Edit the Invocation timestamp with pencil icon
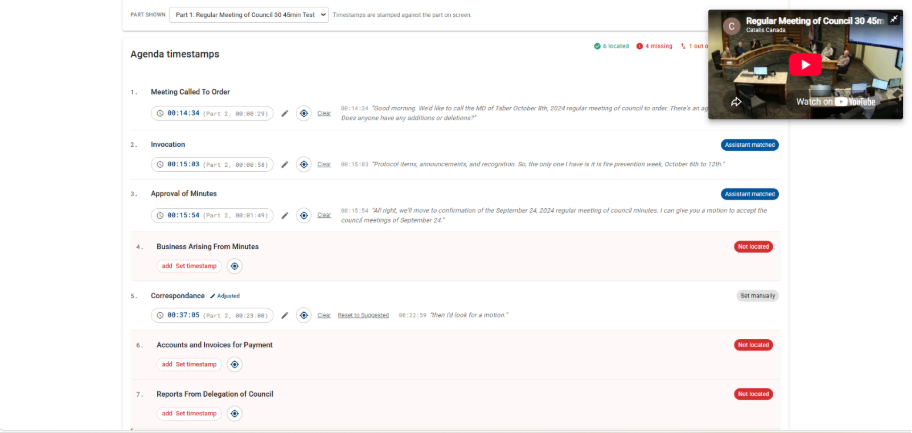 point(284,165)
